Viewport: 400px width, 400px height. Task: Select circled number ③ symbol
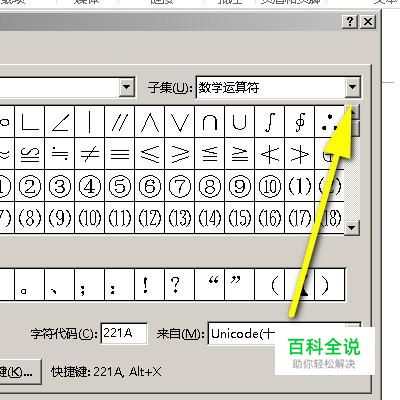coord(60,186)
